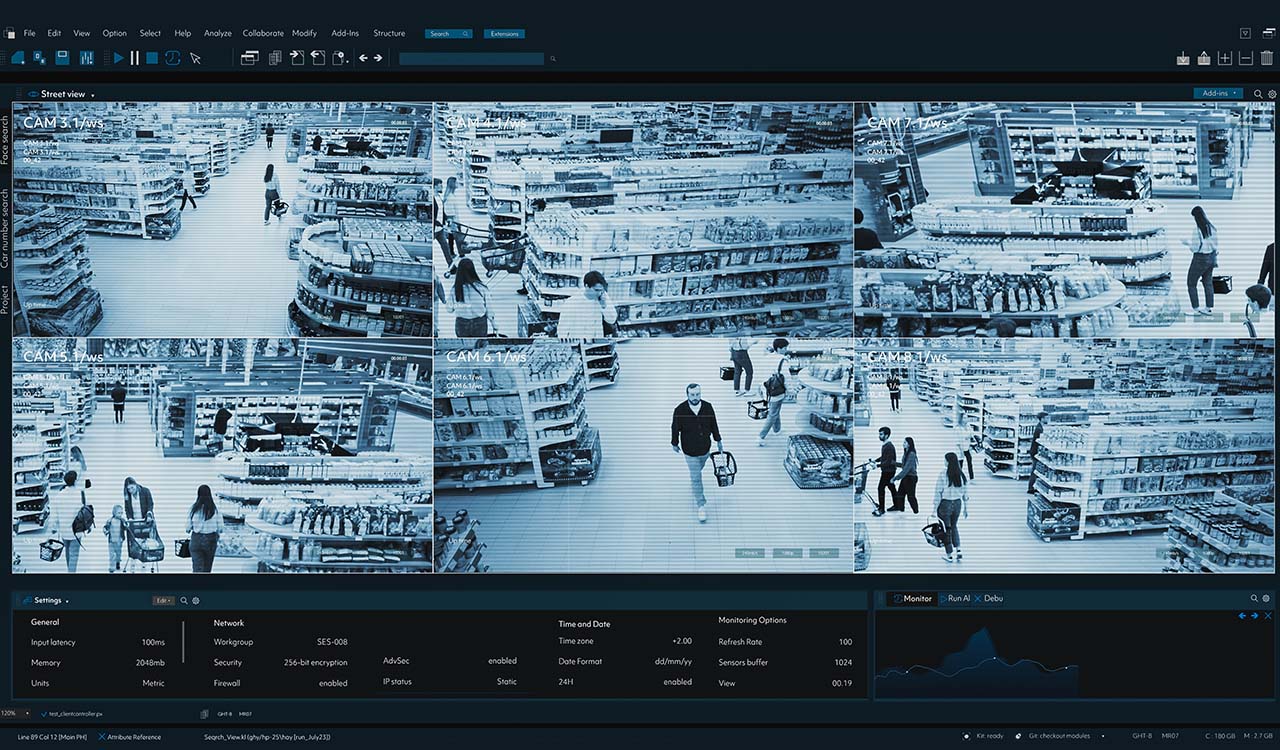The width and height of the screenshot is (1280, 750).
Task: Select the arrow pointer tool
Action: coord(195,58)
